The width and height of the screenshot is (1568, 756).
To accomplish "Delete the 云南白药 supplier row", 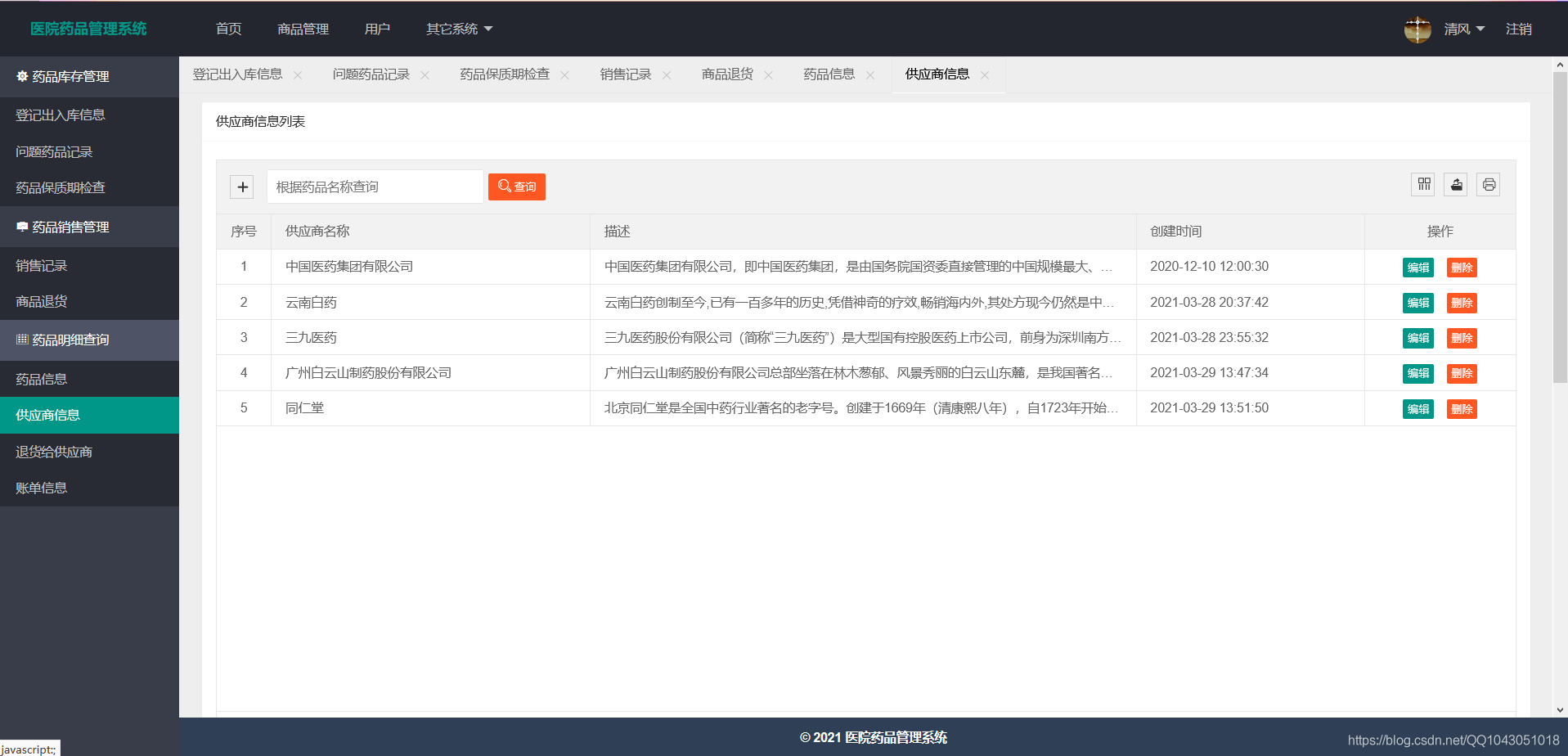I will 1462,303.
